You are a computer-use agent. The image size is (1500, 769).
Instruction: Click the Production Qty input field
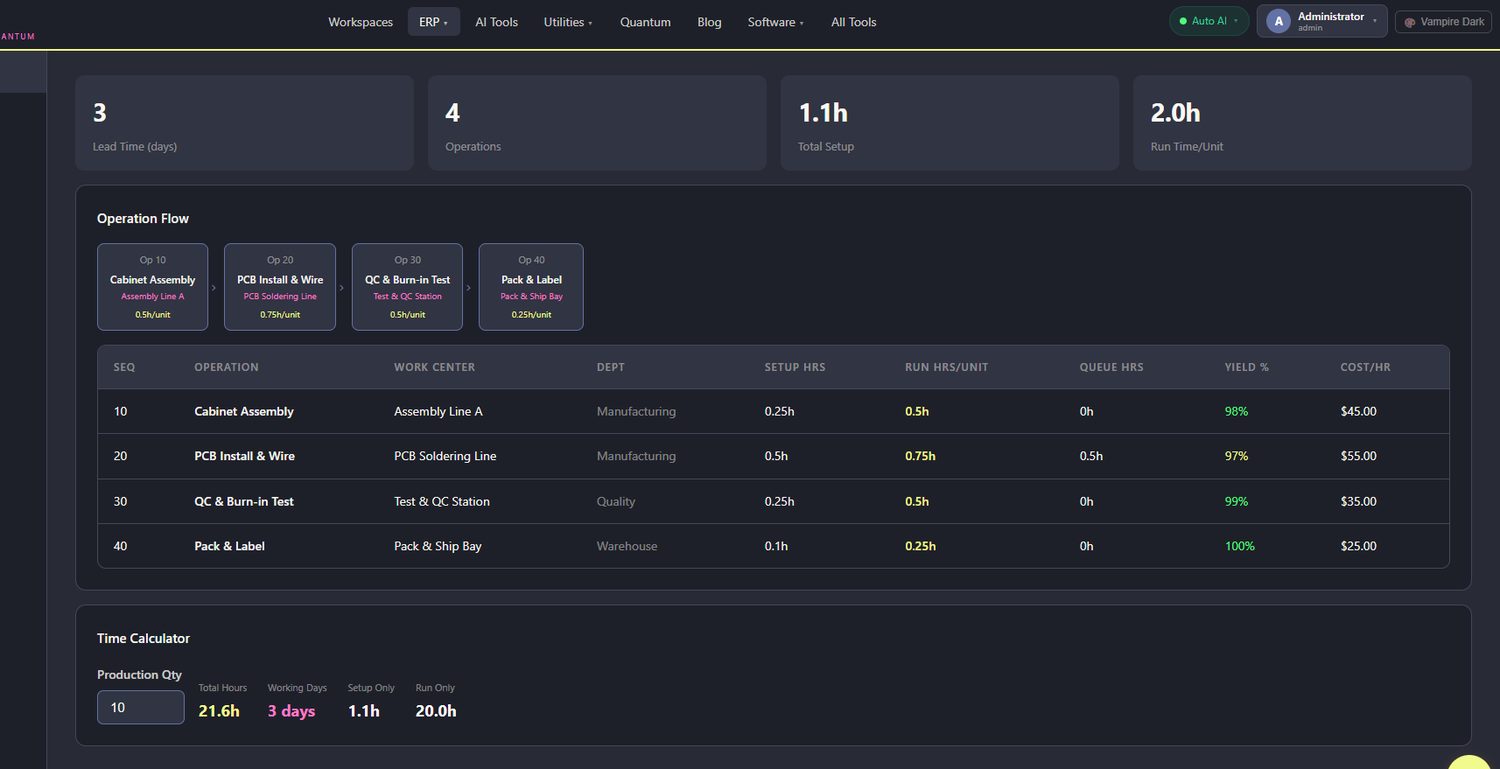pyautogui.click(x=141, y=707)
